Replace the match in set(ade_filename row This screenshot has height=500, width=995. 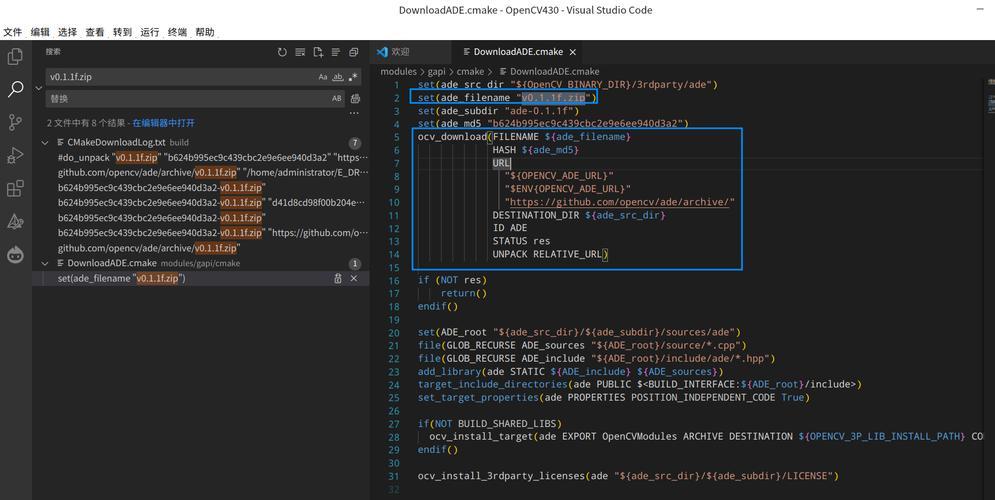(338, 279)
